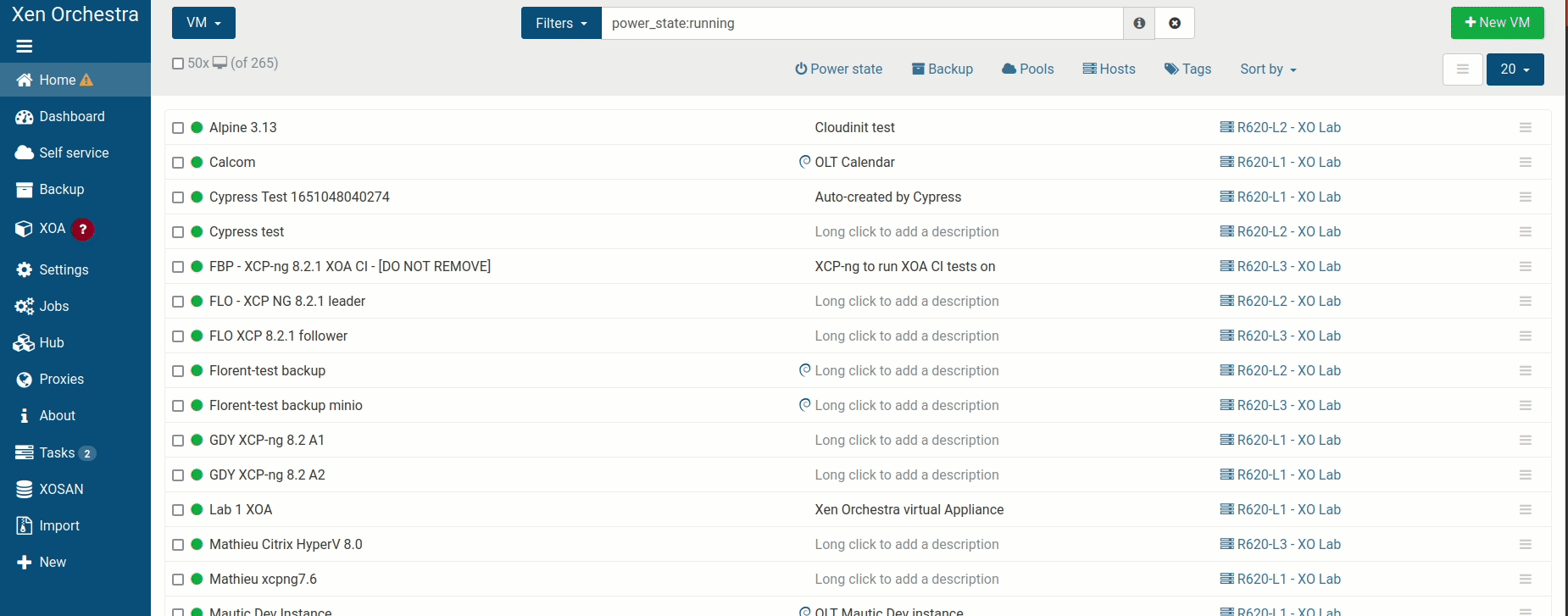
Task: Click the XOSAN database icon
Action: coord(24,489)
